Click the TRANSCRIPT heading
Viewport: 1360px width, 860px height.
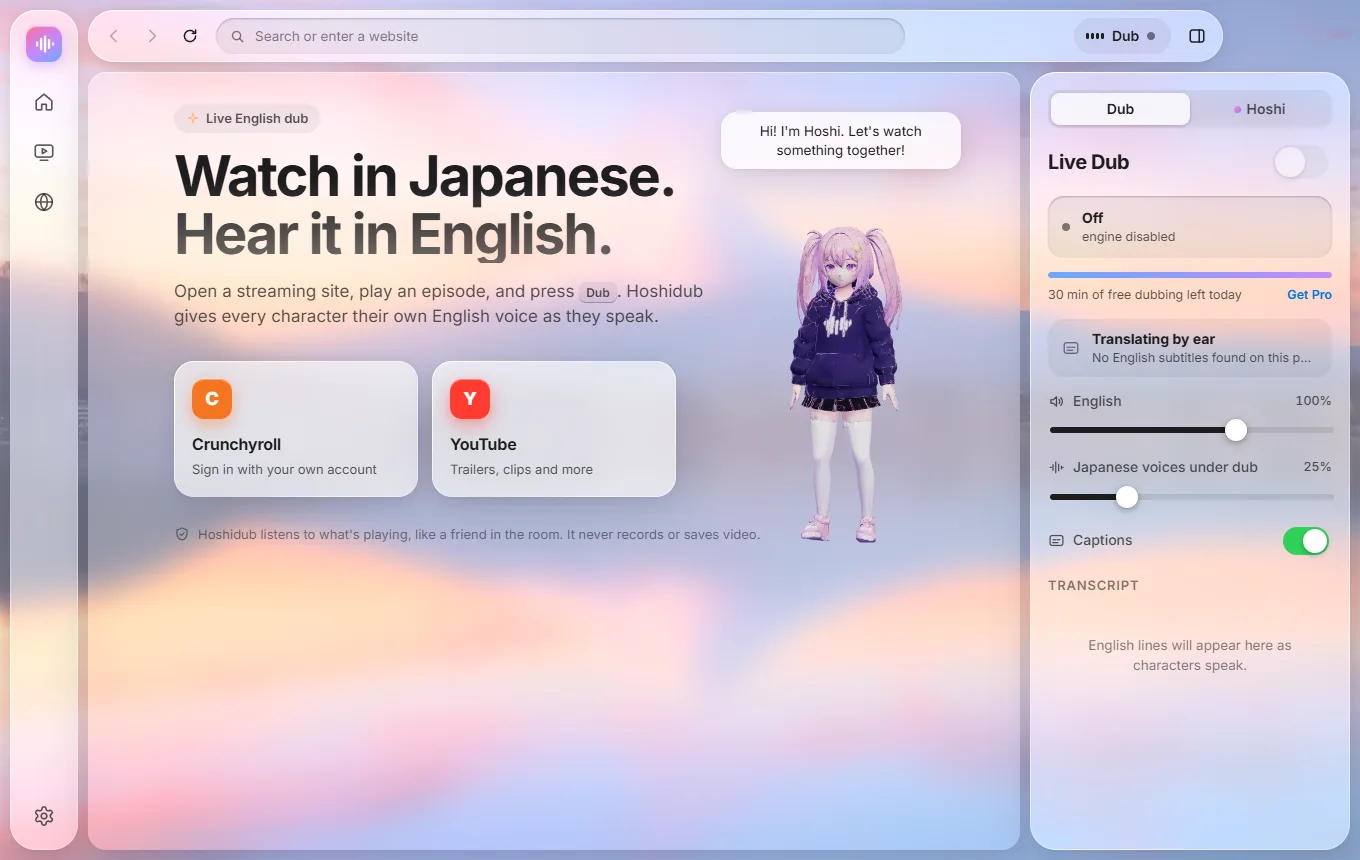[1093, 585]
